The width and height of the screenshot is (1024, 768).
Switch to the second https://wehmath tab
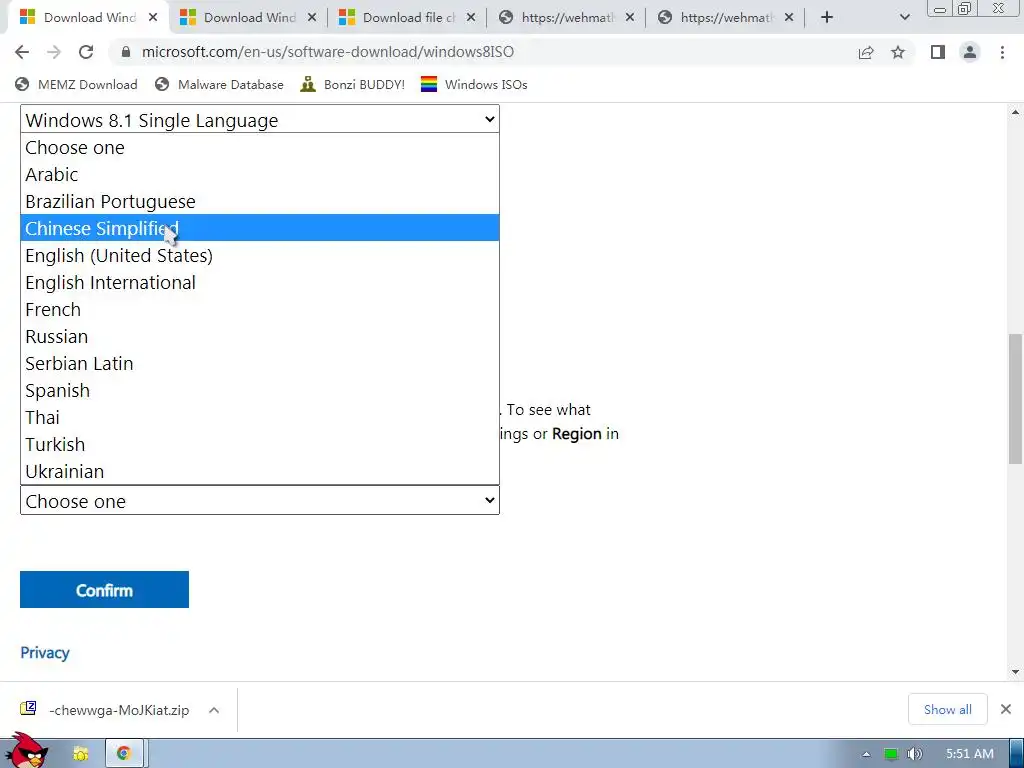tap(726, 18)
